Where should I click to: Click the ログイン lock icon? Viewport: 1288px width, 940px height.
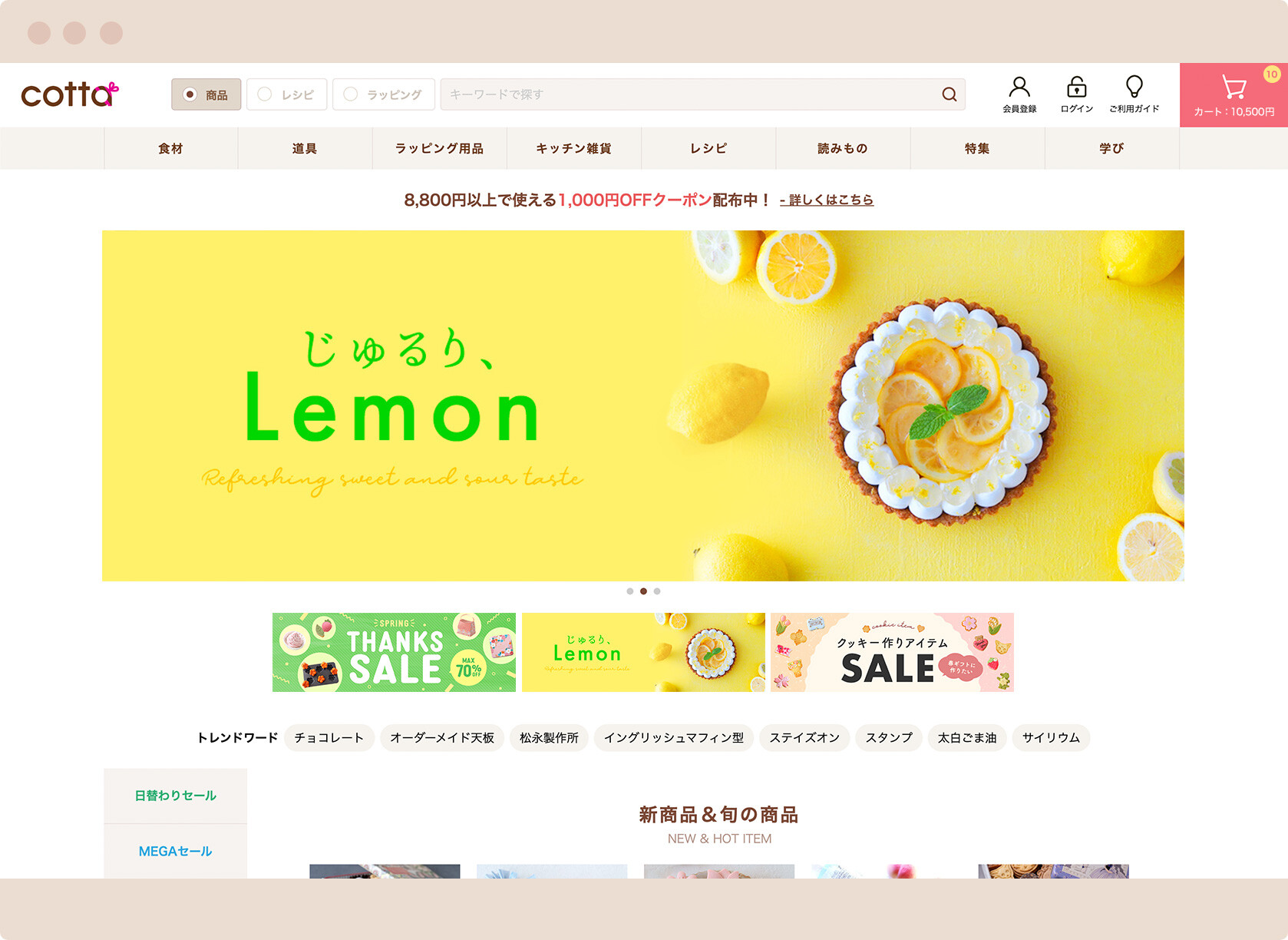(1077, 86)
